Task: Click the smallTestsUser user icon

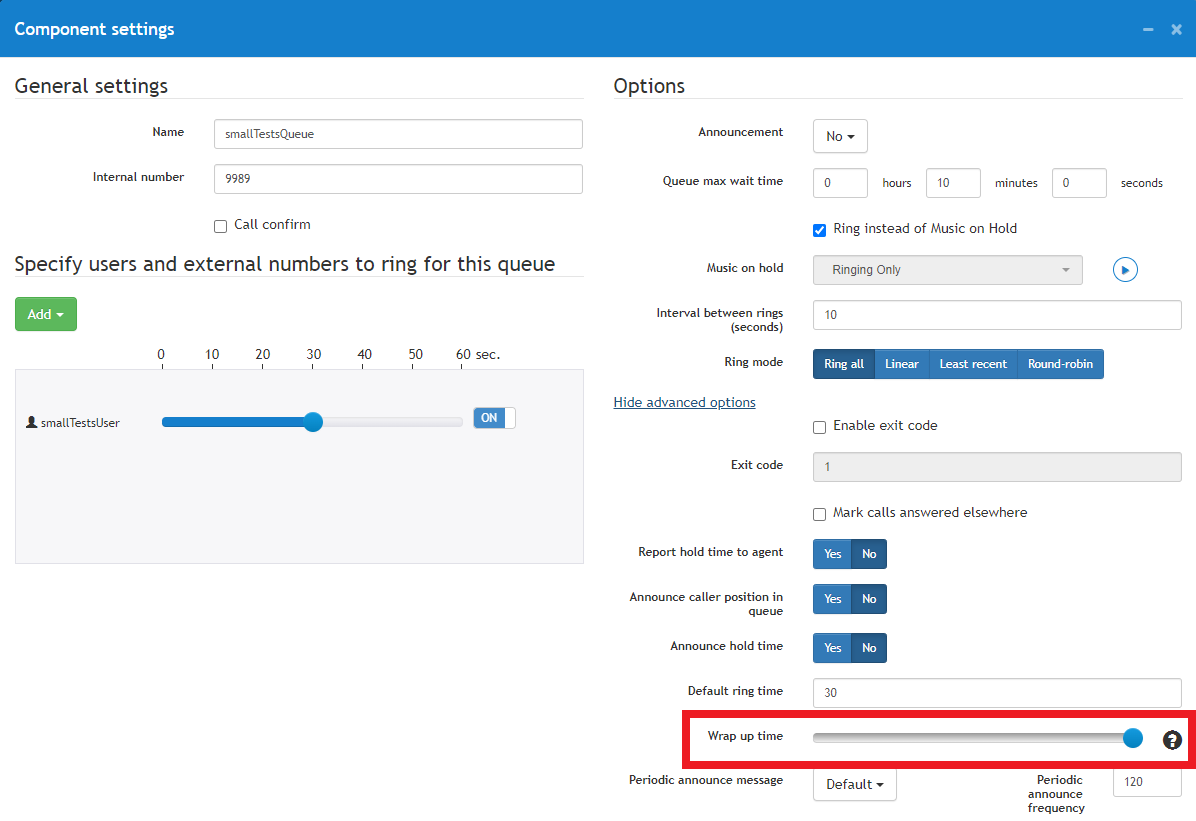Action: pos(31,422)
